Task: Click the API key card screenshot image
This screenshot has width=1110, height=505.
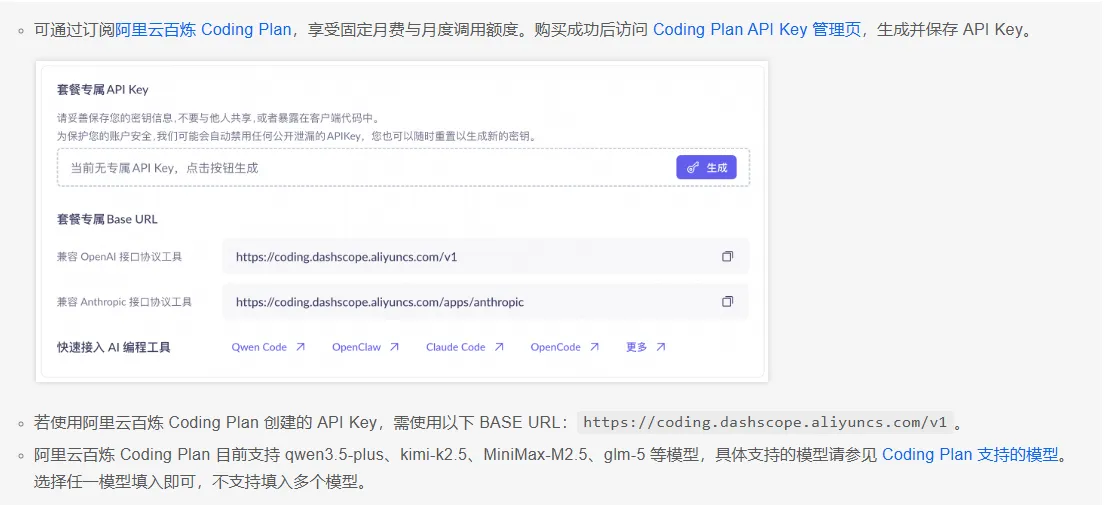Action: pos(402,222)
